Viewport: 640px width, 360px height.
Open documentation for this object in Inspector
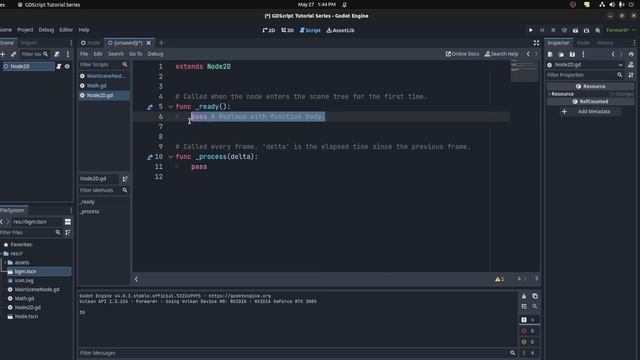pos(631,65)
